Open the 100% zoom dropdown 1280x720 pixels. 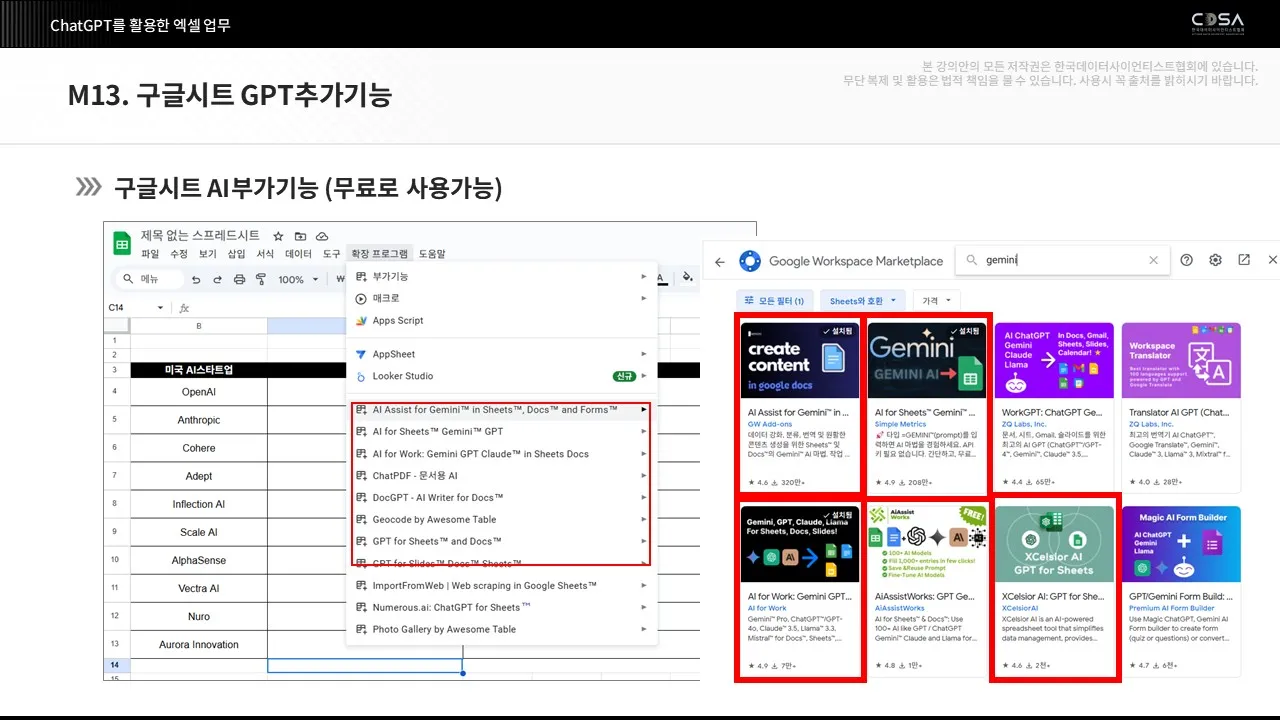297,280
